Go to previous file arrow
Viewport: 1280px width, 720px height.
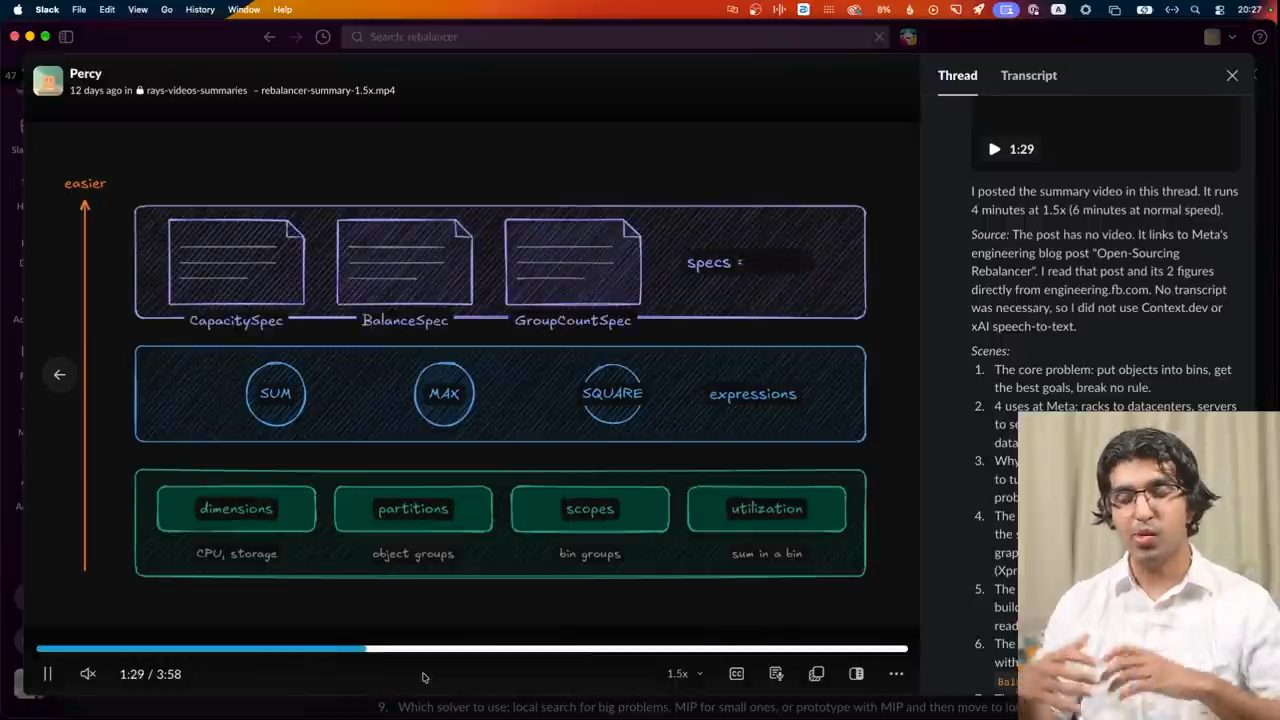point(59,375)
